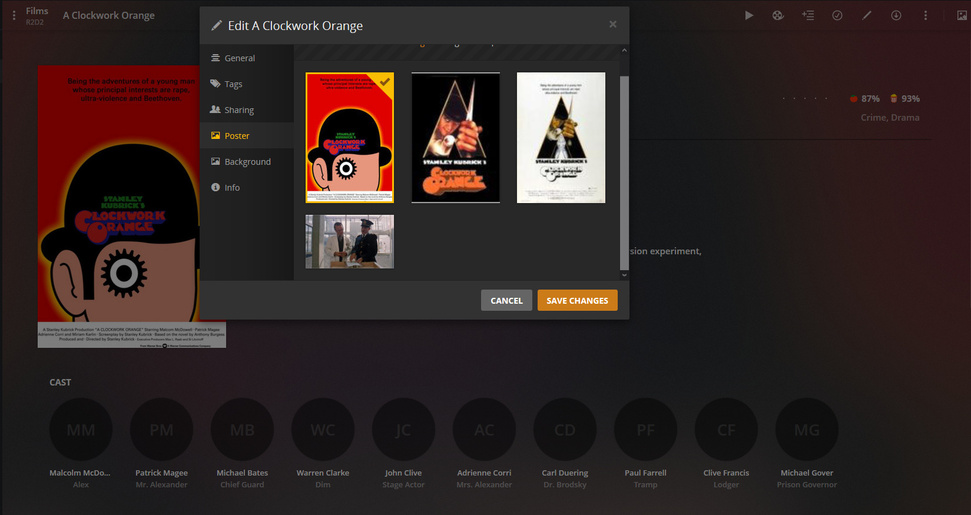Click the dialog scrollbar down arrow

(624, 275)
